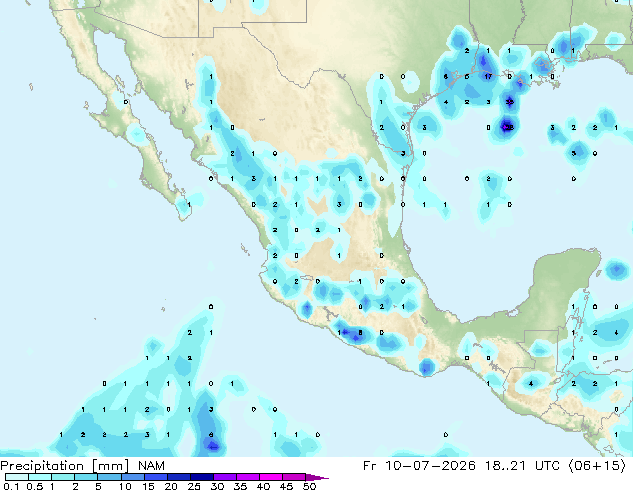
Task: Click the 35–40 mm legend color swatch
Action: coord(248,477)
